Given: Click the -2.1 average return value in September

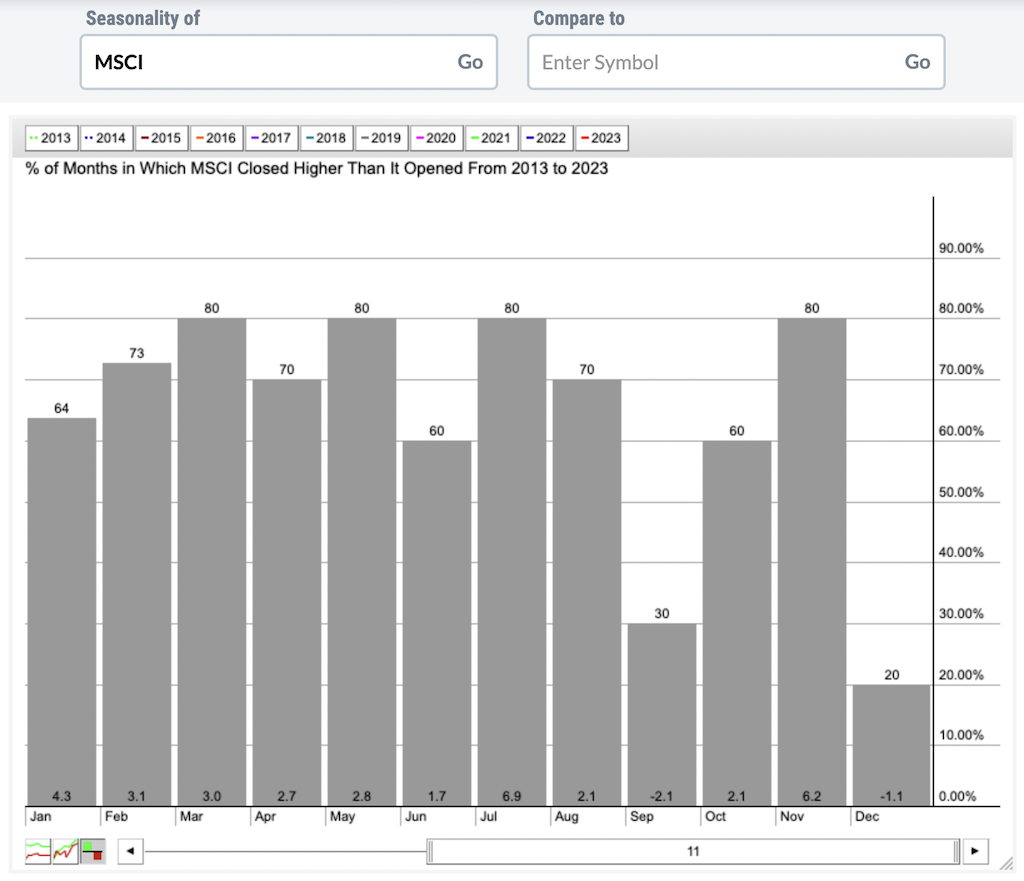Looking at the screenshot, I should pyautogui.click(x=662, y=796).
